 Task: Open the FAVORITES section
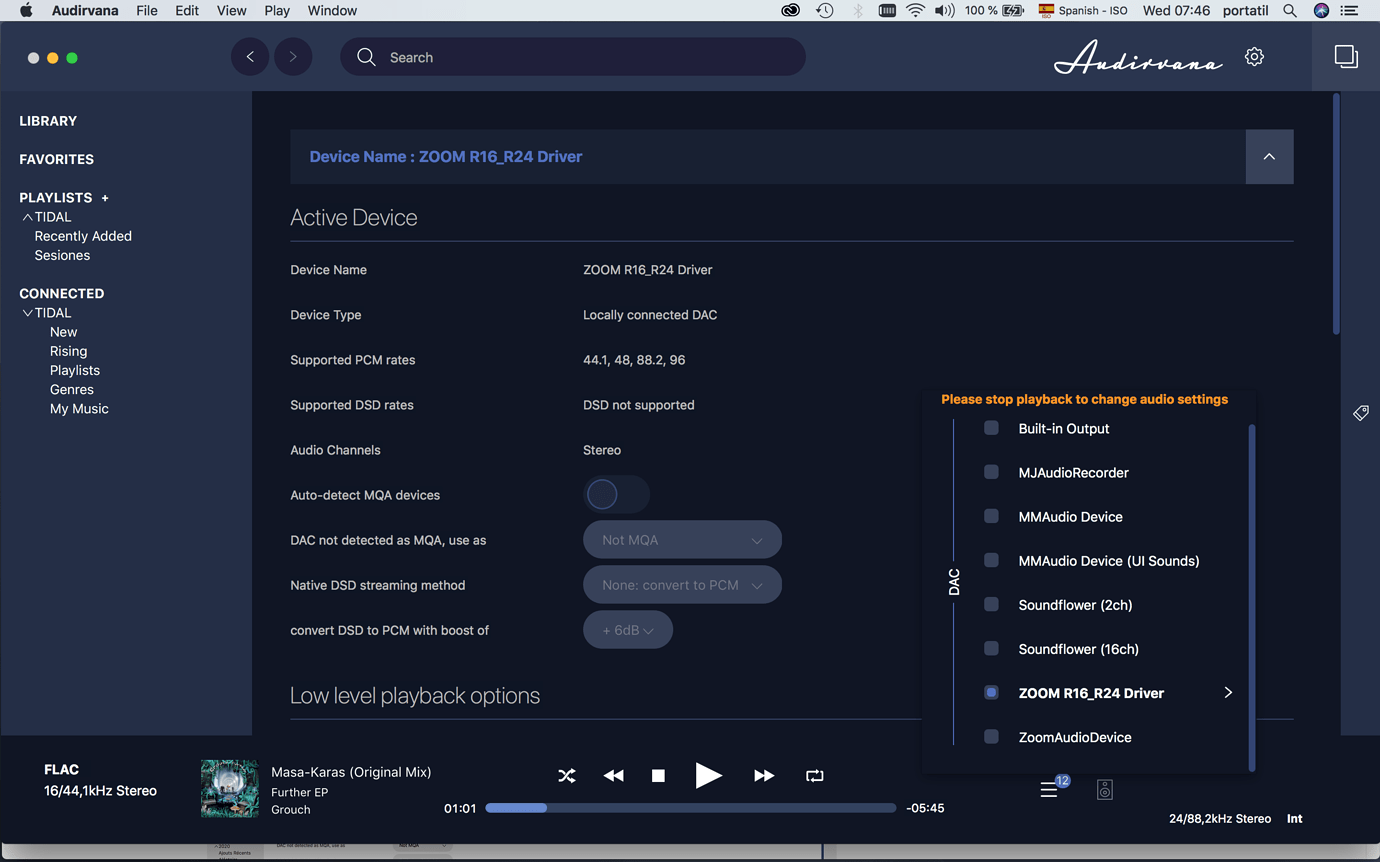point(56,159)
